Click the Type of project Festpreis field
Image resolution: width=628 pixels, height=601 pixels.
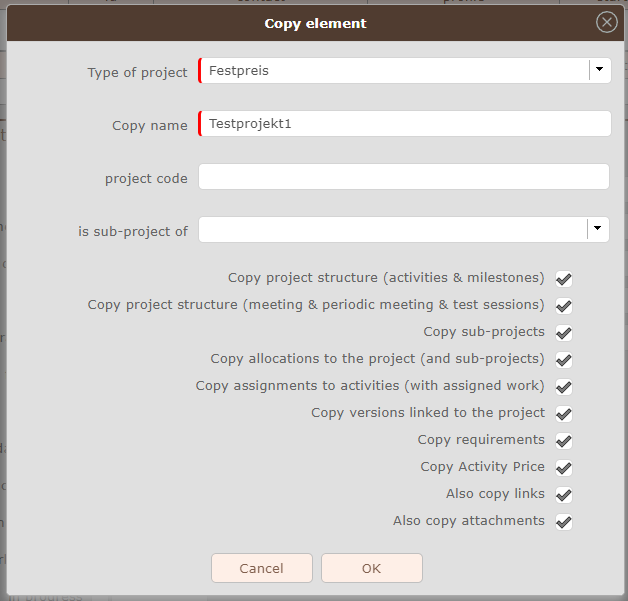pos(394,71)
